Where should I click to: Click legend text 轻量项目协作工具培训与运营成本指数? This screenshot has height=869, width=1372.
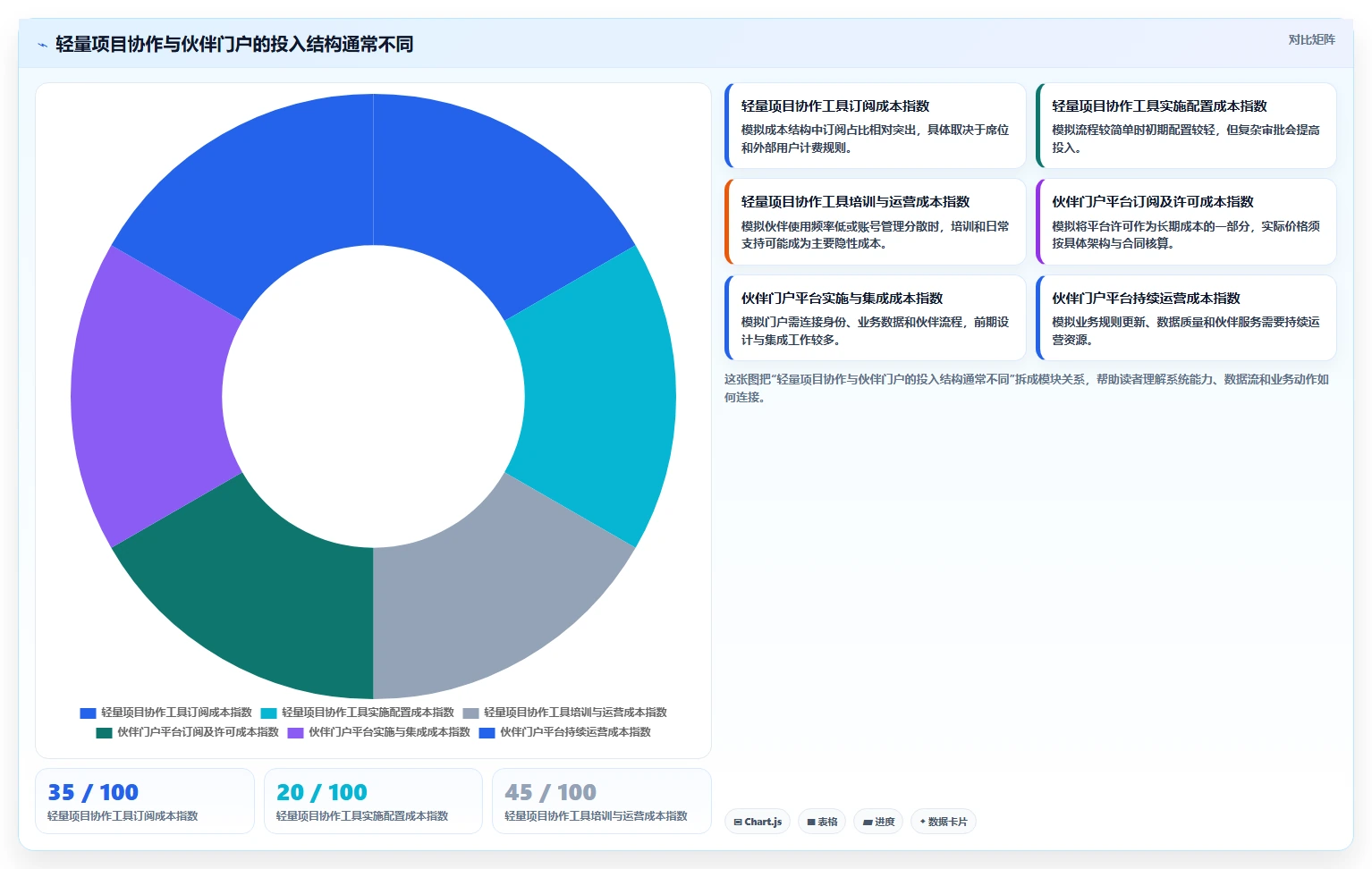[575, 713]
